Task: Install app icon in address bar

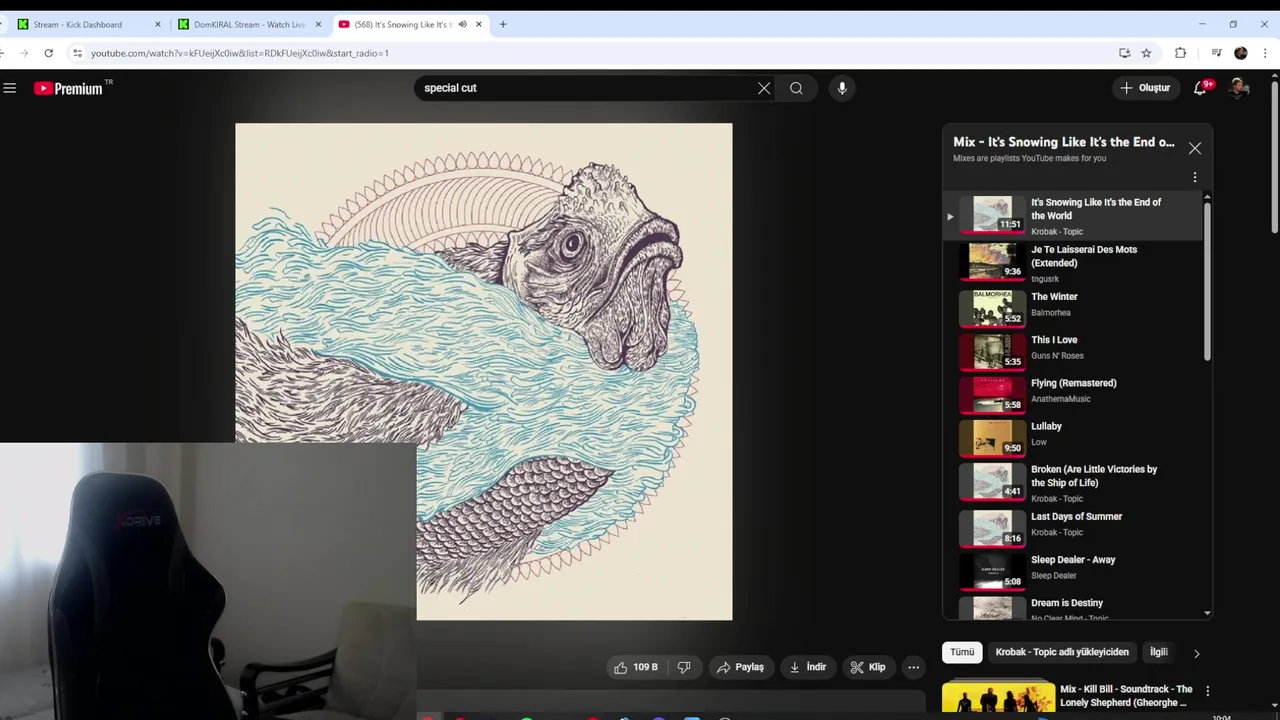Action: point(1125,53)
